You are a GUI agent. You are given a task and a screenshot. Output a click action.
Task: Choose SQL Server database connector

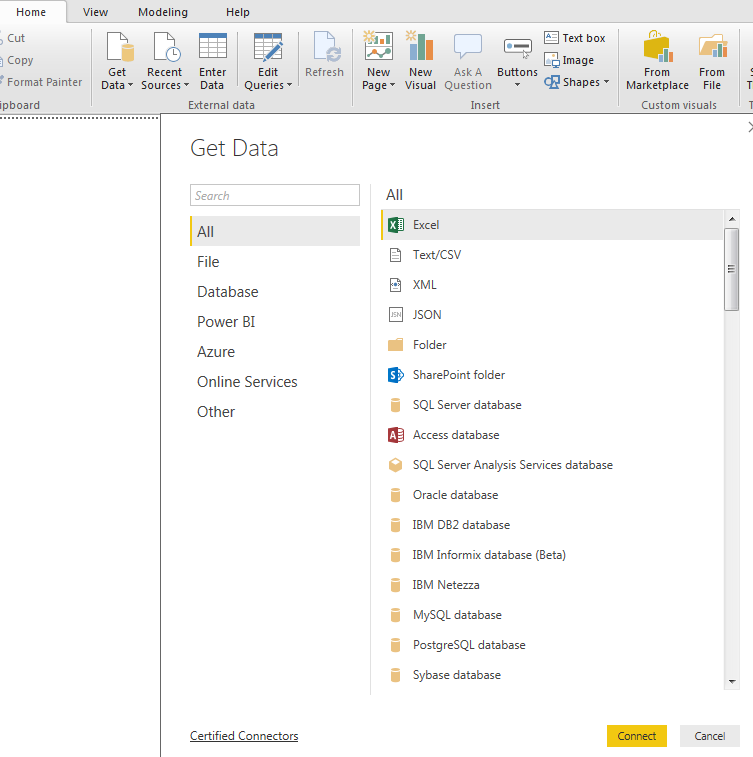(552, 405)
